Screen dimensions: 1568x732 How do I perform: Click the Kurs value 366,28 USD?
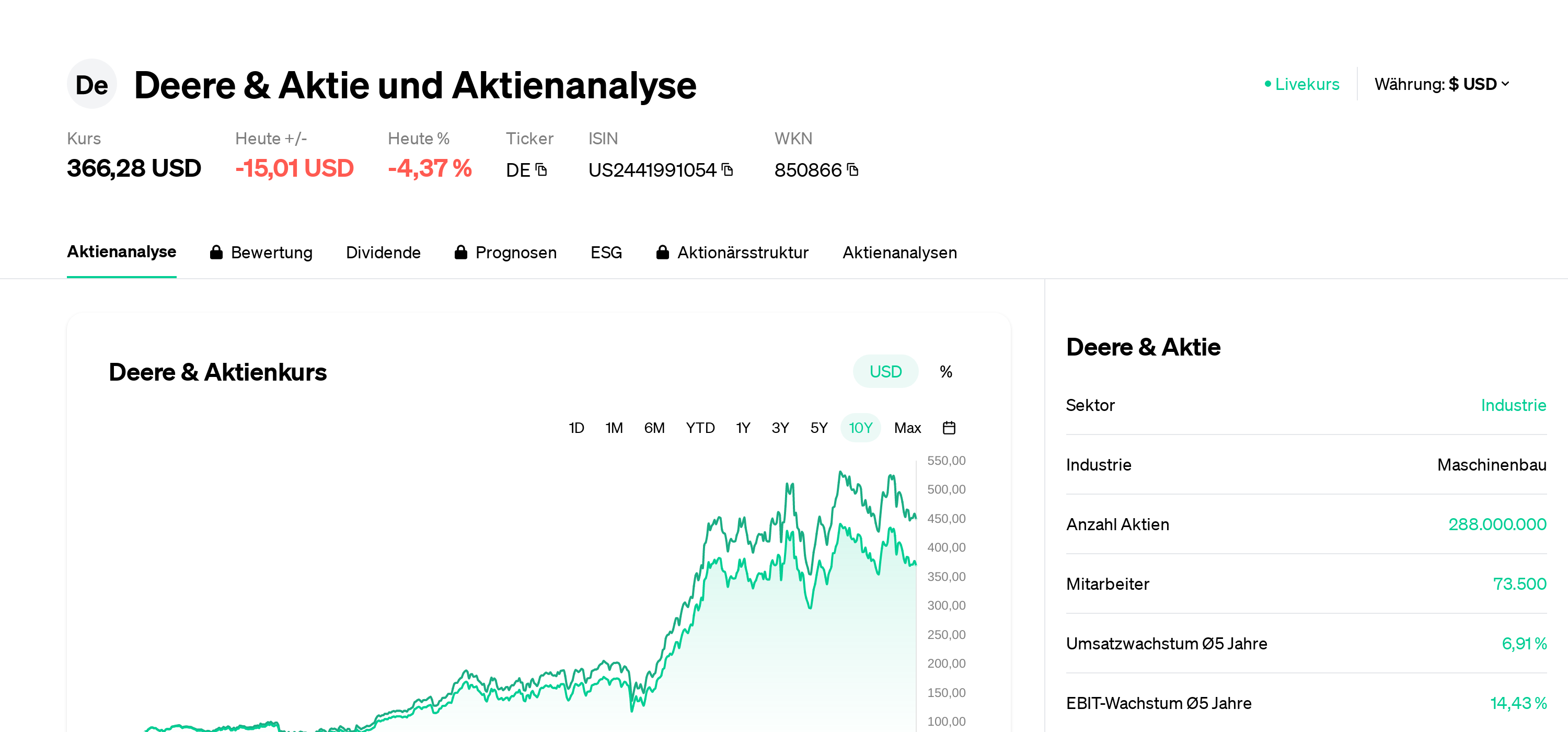134,168
